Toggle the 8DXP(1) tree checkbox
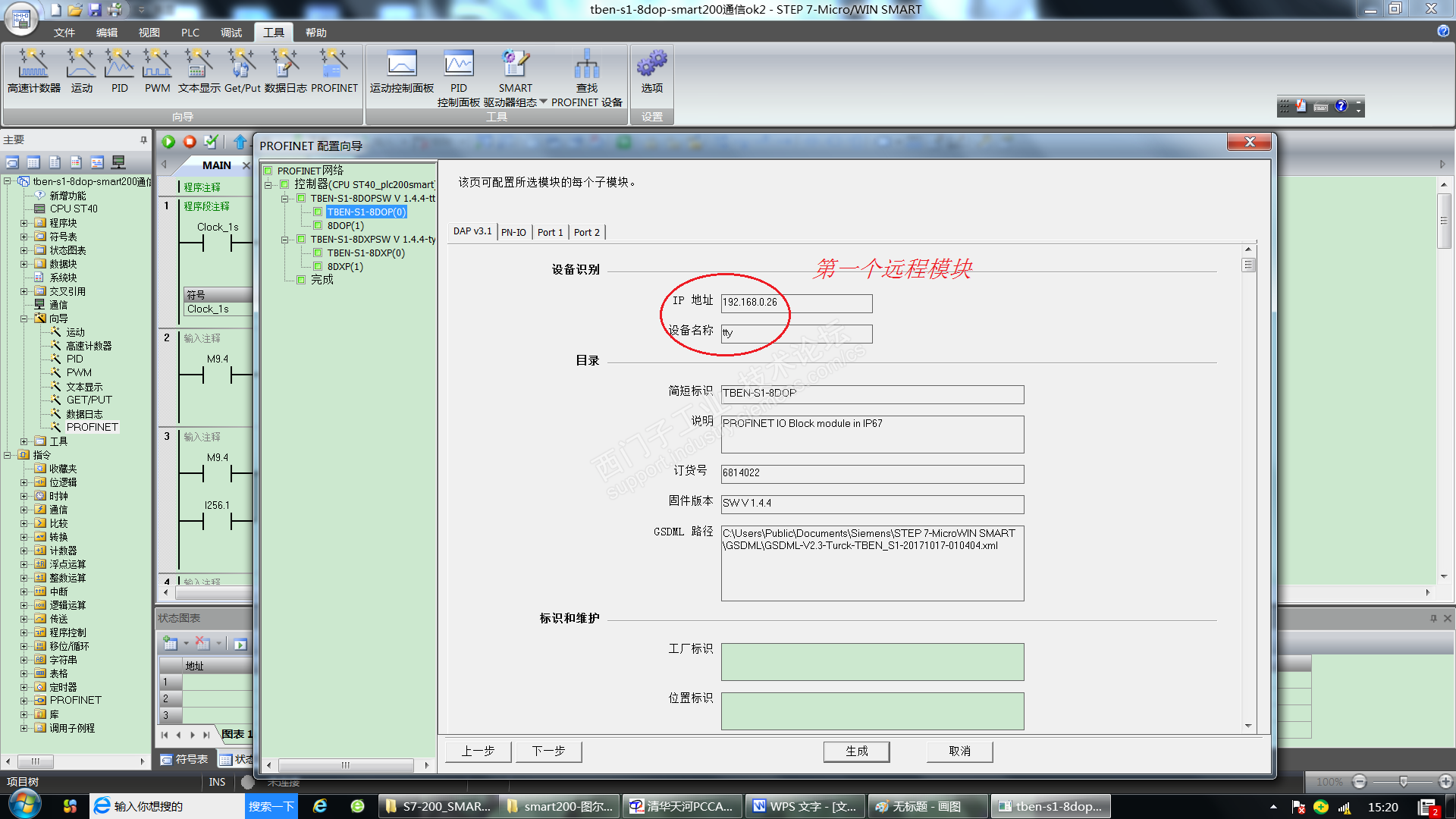 318,267
